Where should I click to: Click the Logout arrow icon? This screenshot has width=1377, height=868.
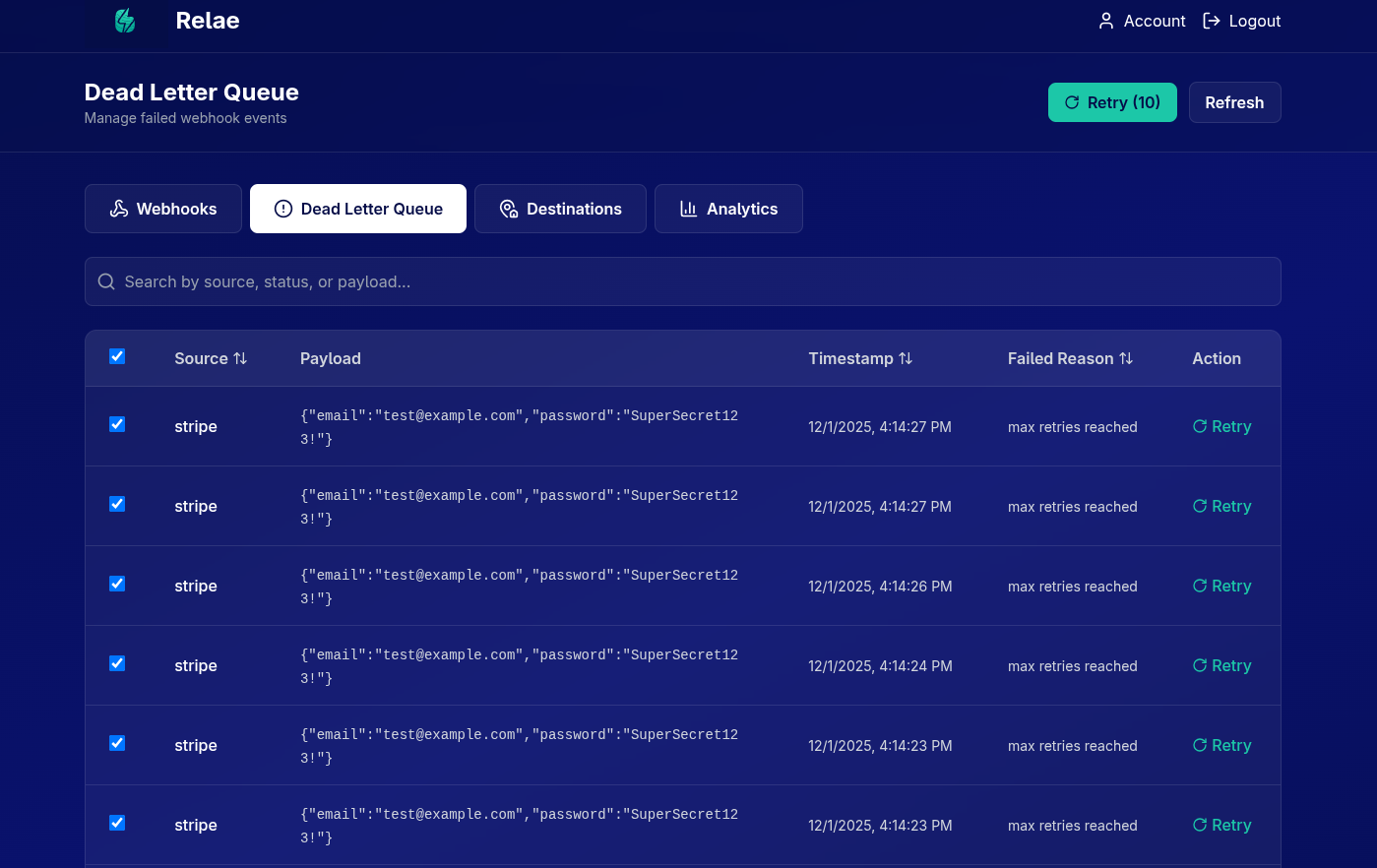[1212, 21]
